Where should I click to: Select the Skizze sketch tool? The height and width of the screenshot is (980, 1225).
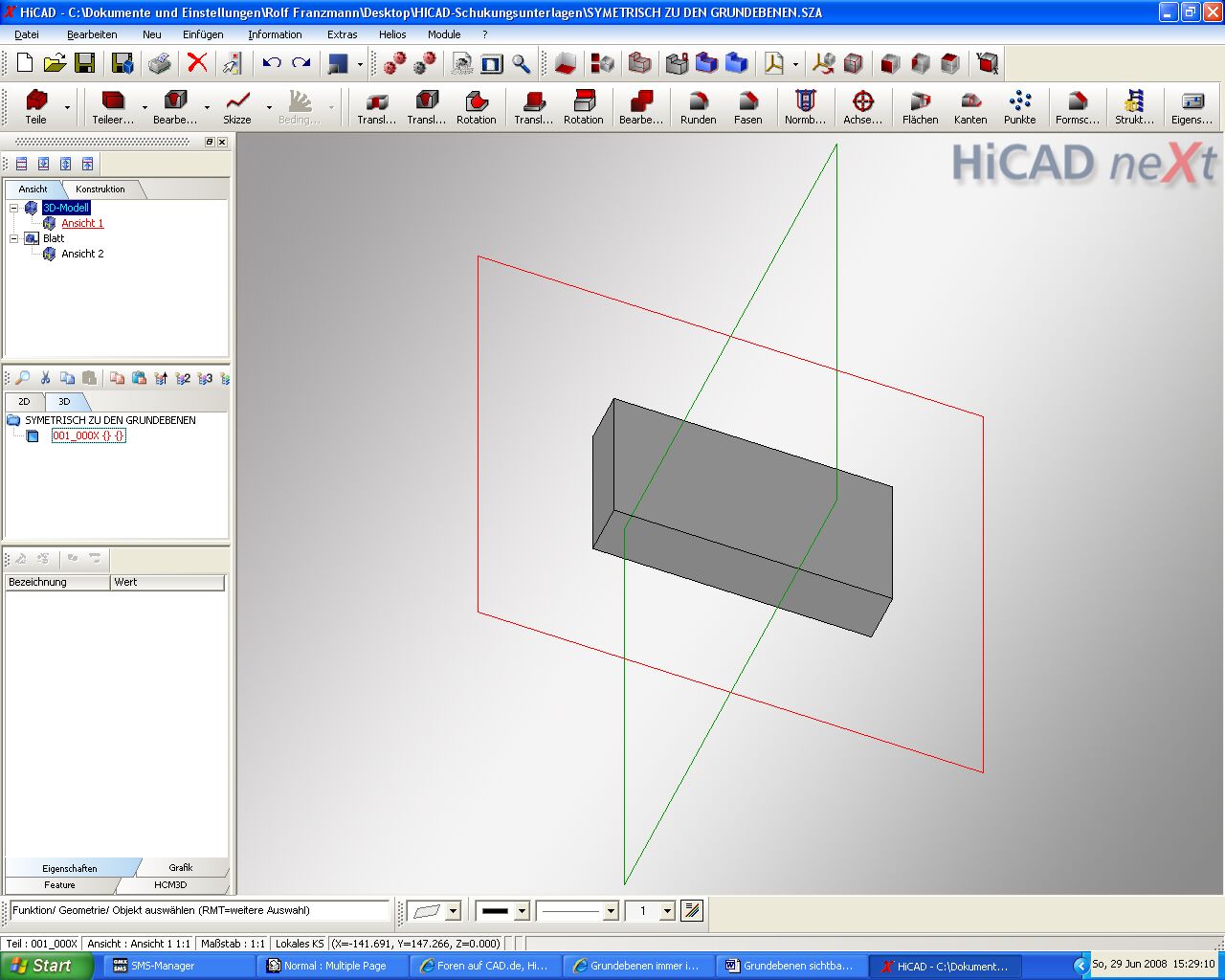tap(237, 106)
